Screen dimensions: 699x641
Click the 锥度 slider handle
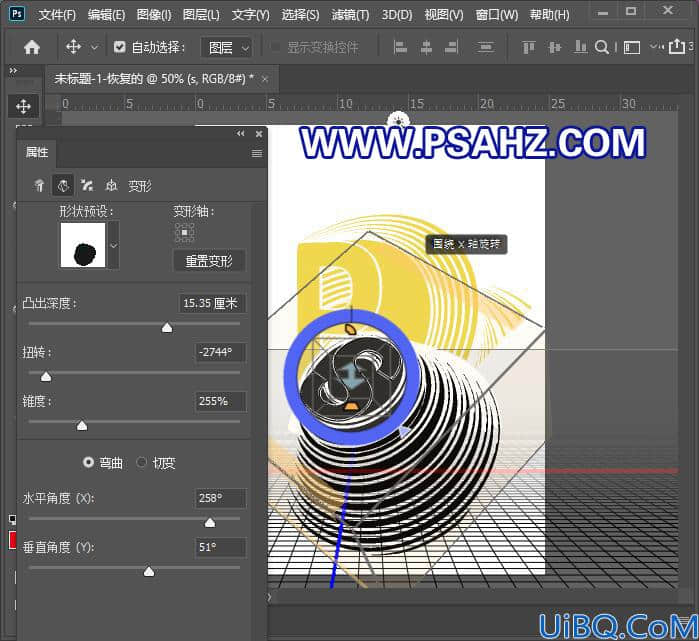point(82,426)
